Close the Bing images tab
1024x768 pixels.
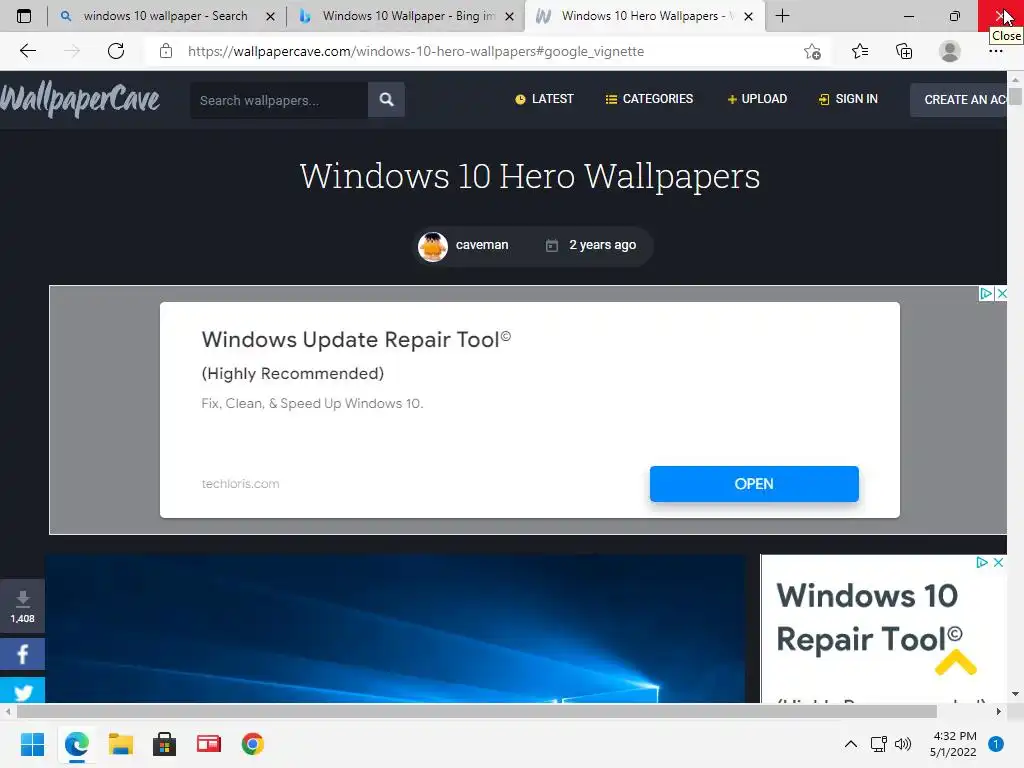[x=509, y=16]
